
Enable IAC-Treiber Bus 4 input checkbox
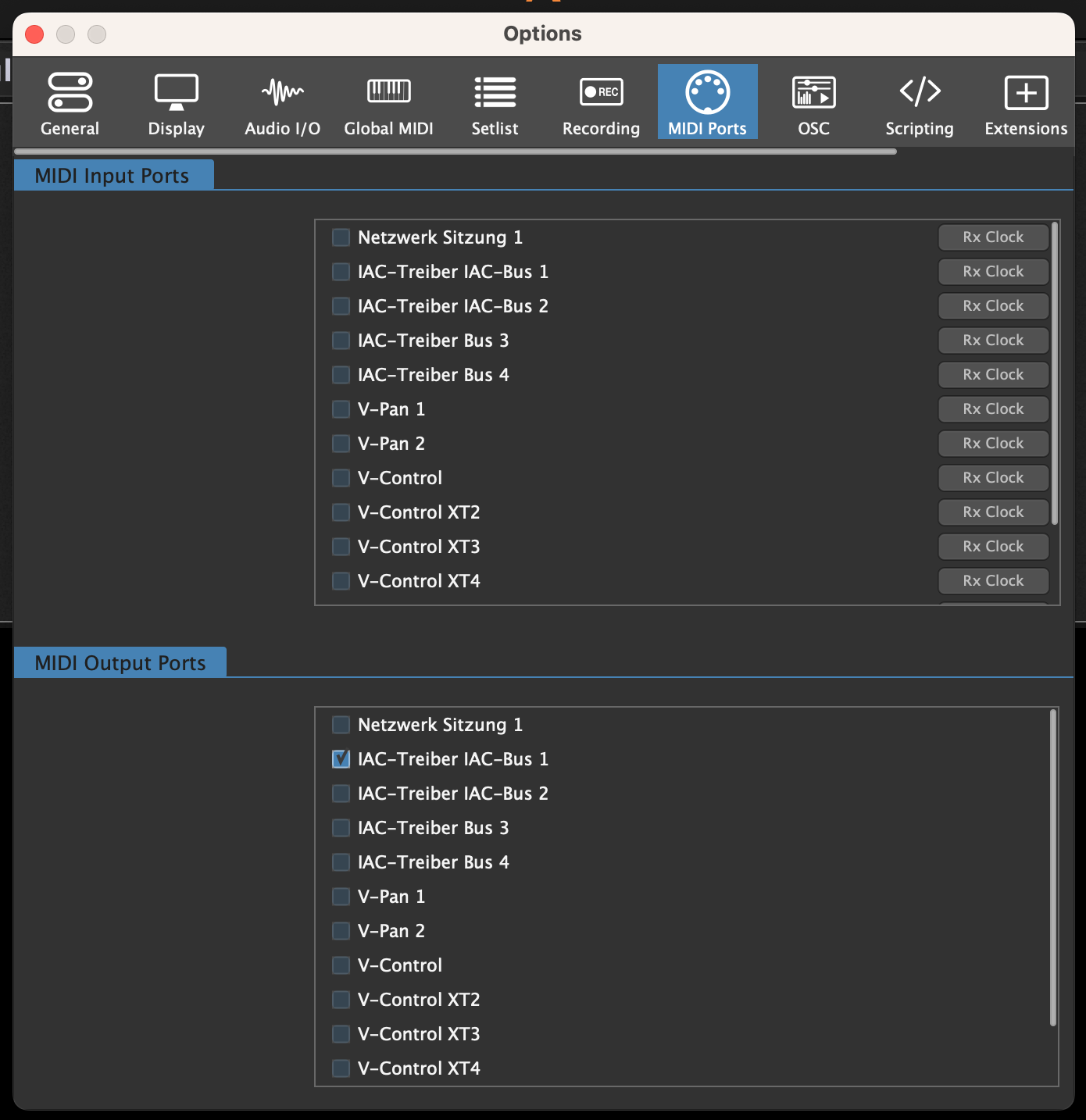tap(341, 375)
